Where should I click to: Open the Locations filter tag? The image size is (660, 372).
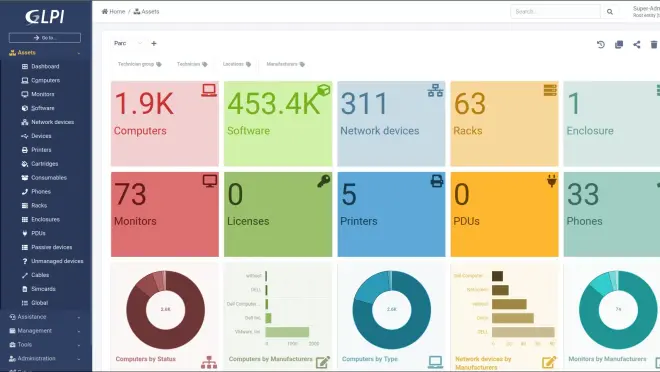(x=237, y=64)
